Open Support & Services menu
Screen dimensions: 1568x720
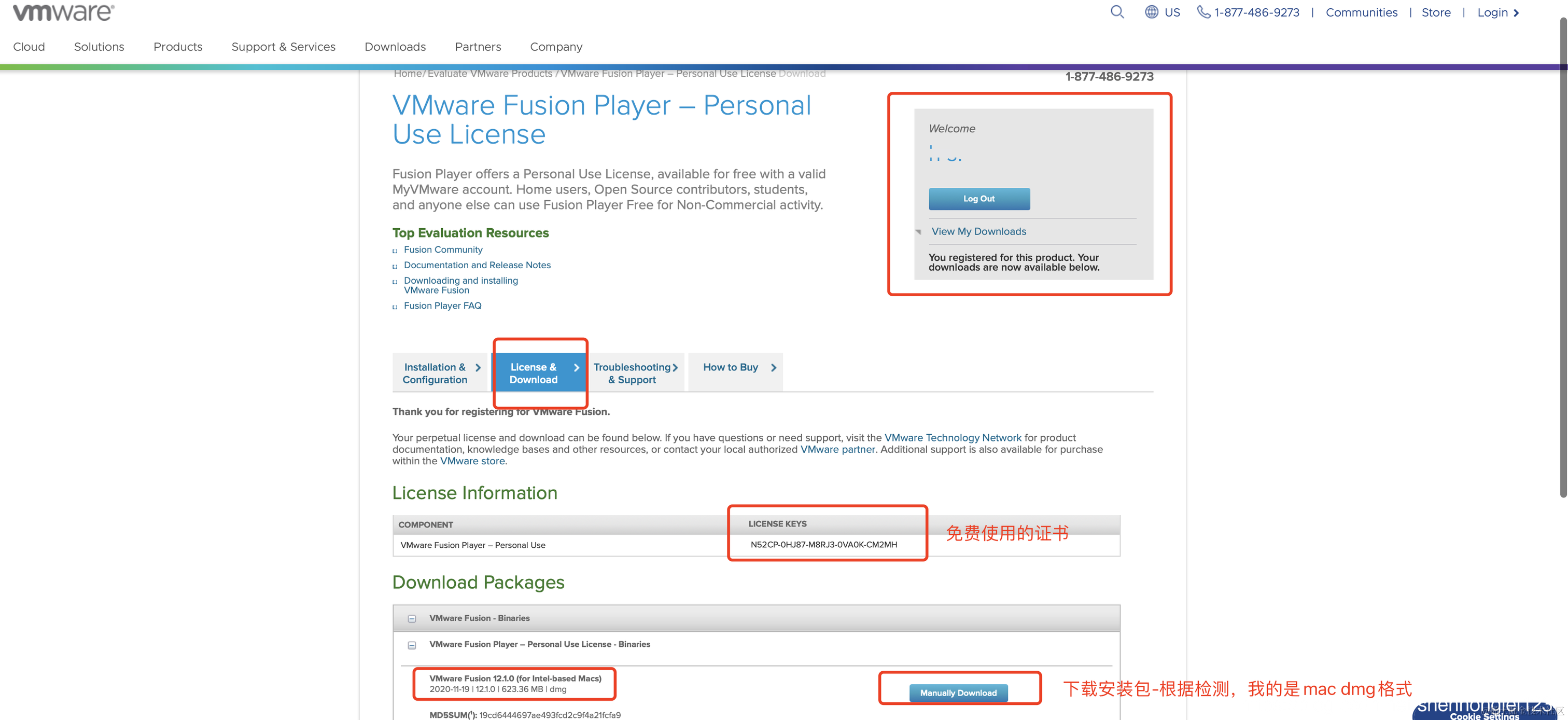coord(284,47)
